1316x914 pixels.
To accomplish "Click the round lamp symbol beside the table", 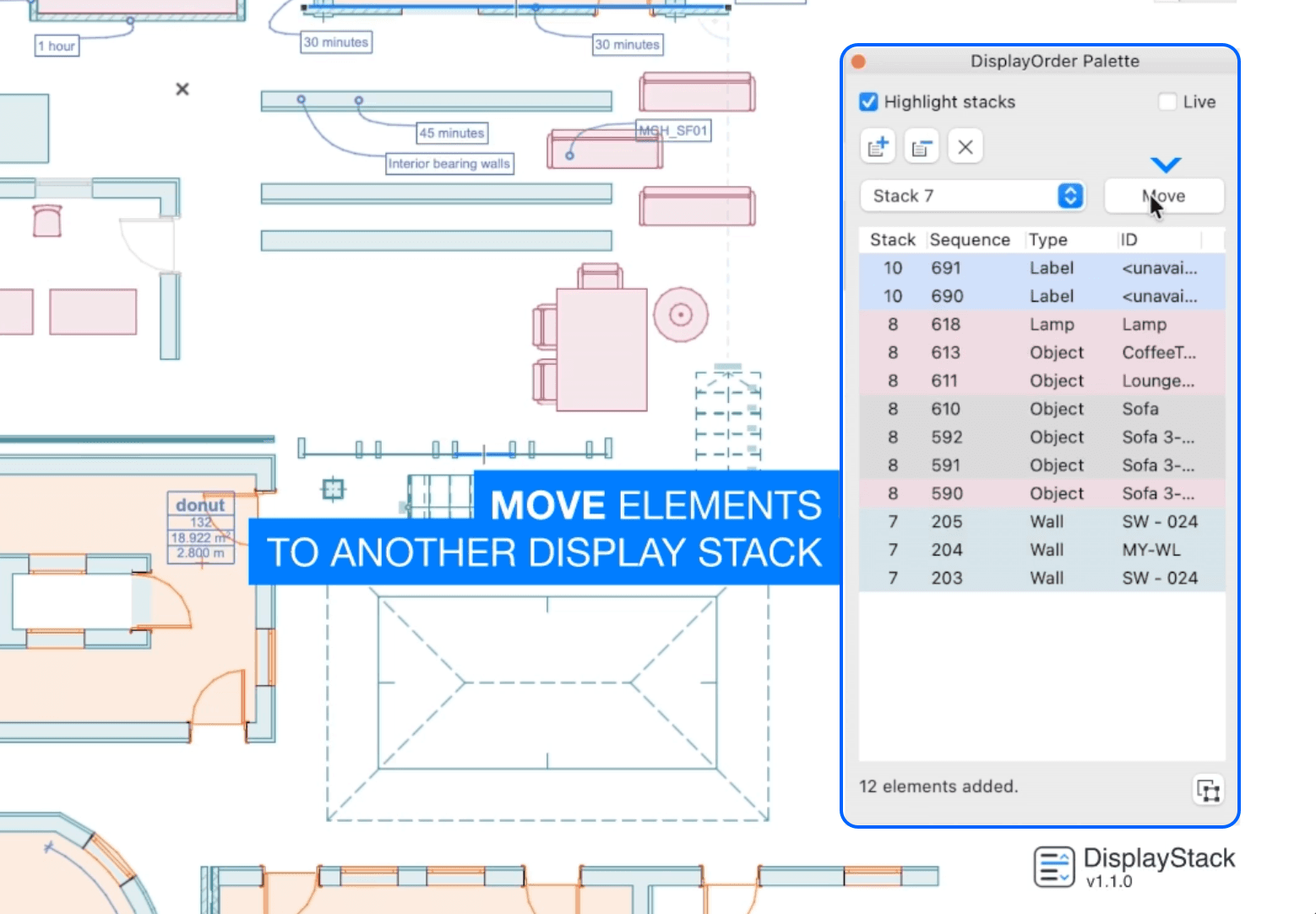I will click(681, 315).
